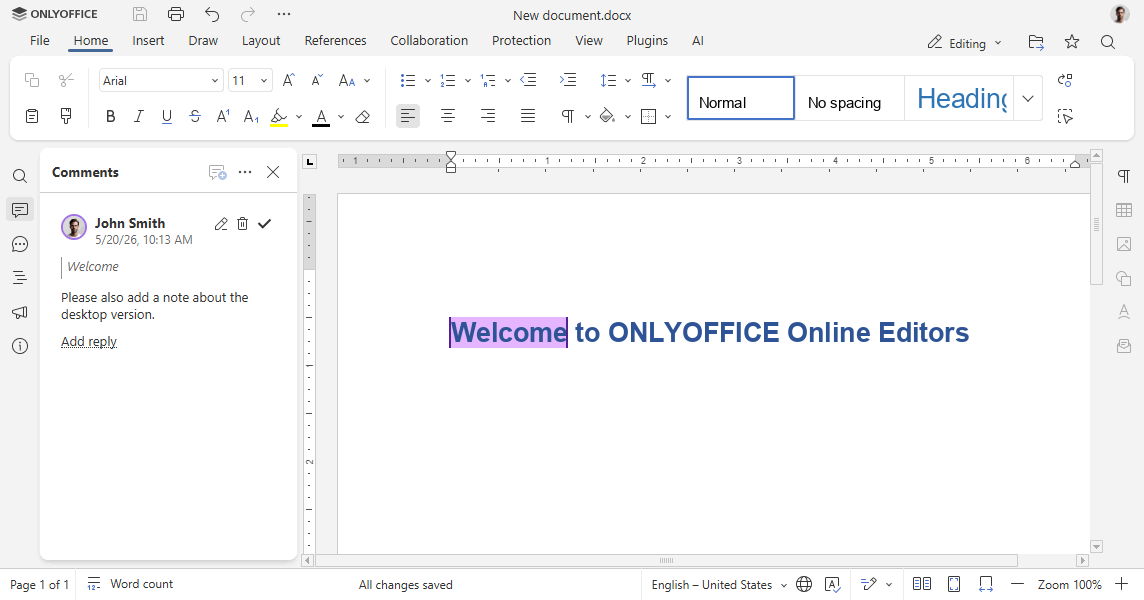Viewport: 1144px width, 600px height.
Task: Increase the paragraph indent
Action: click(x=568, y=80)
